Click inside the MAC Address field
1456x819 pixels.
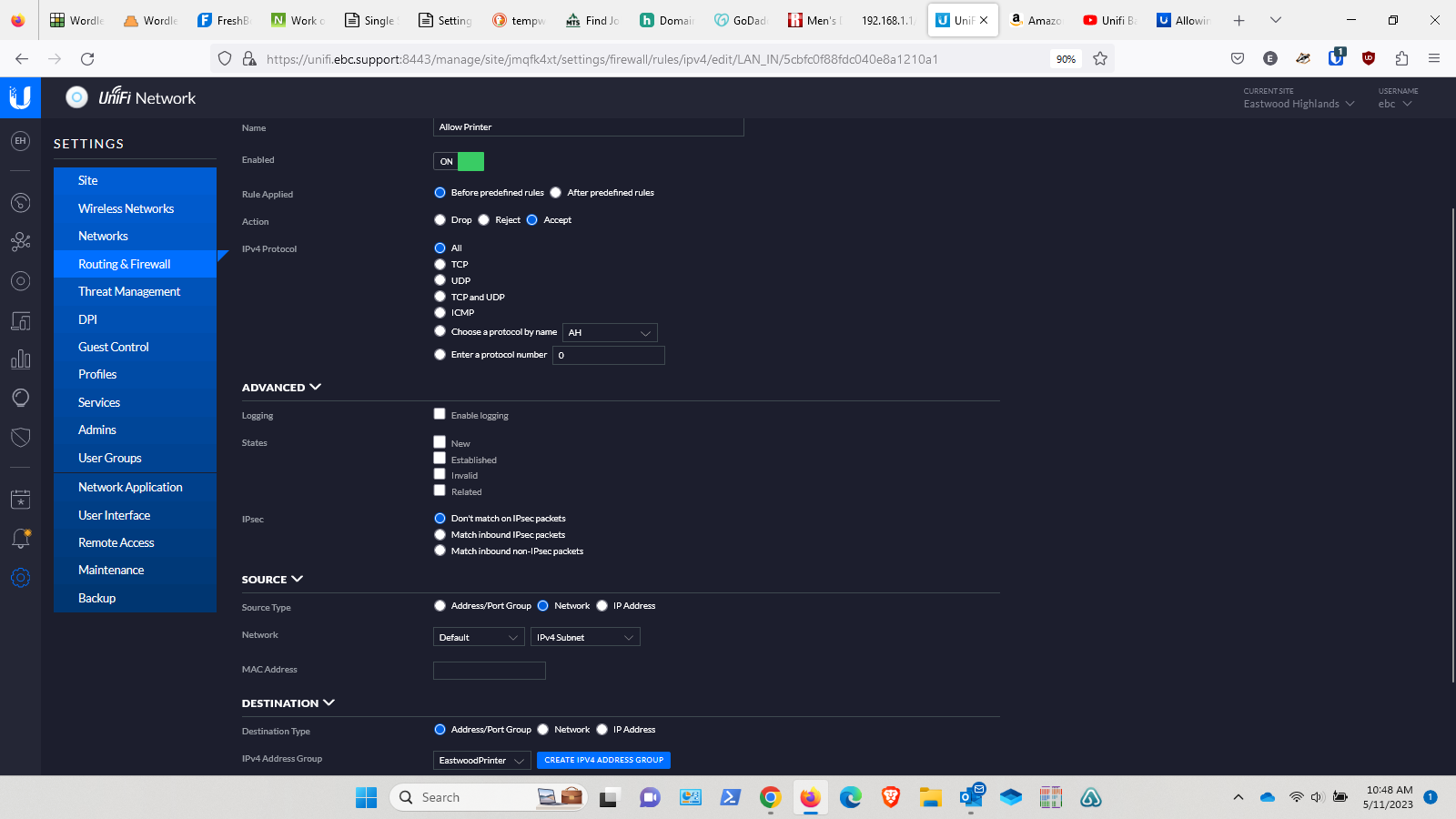point(490,671)
